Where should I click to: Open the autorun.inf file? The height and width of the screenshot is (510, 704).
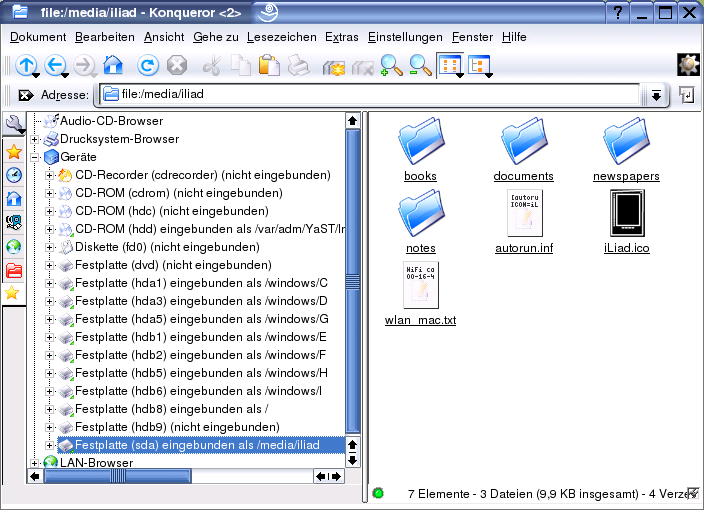pos(524,222)
